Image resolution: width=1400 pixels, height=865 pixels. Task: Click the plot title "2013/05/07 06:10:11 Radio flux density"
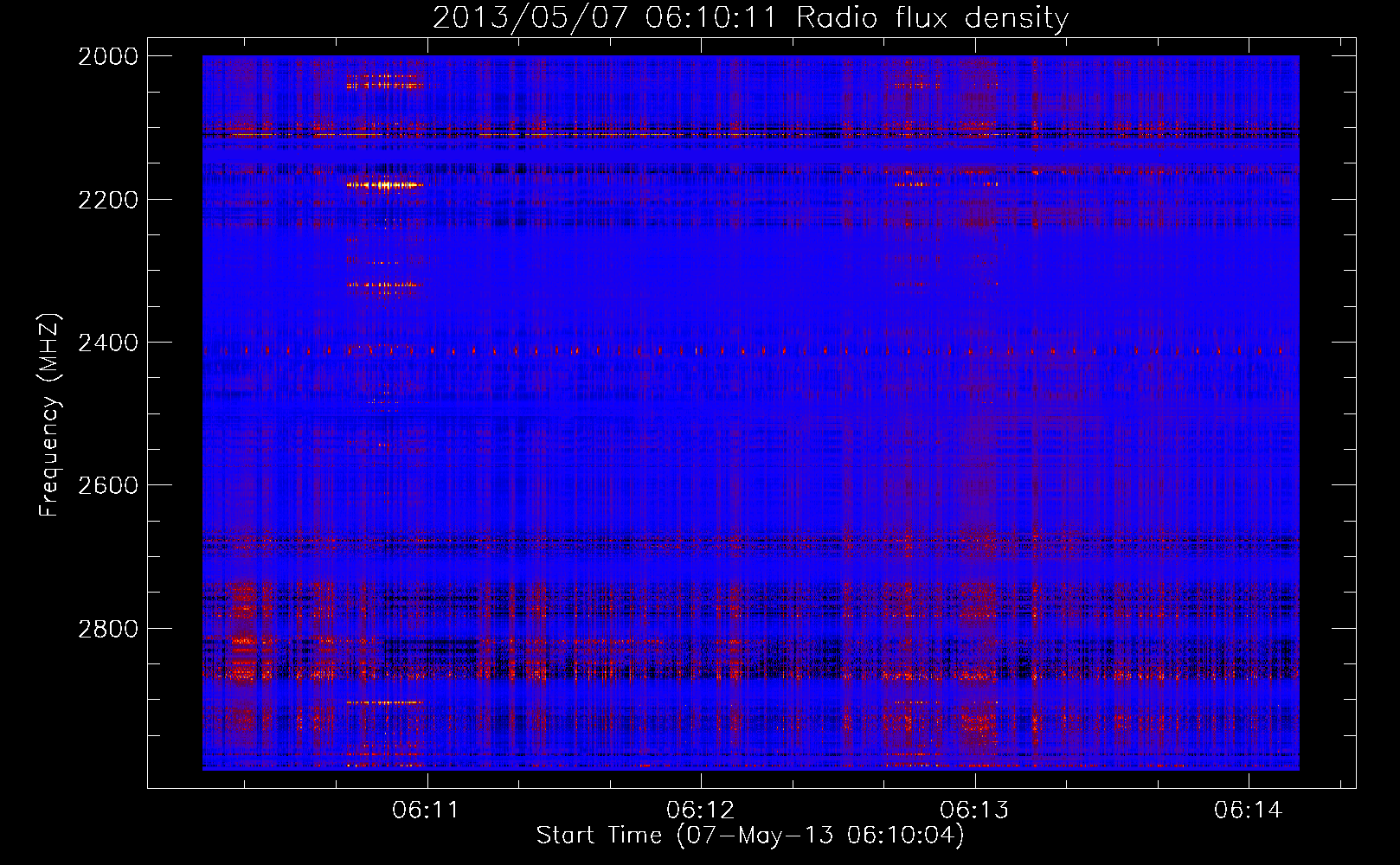coord(750,18)
